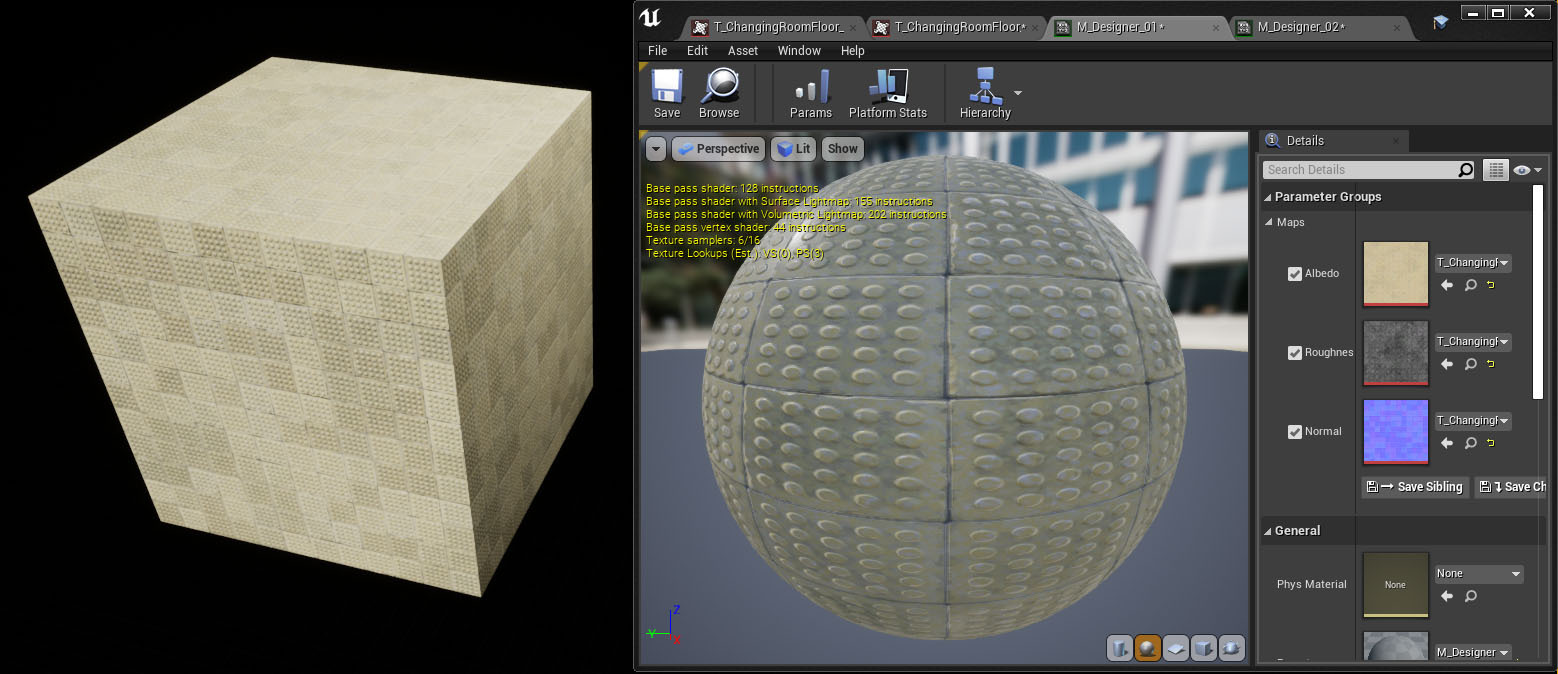Collapse the Parameter Groups section

pos(1269,197)
